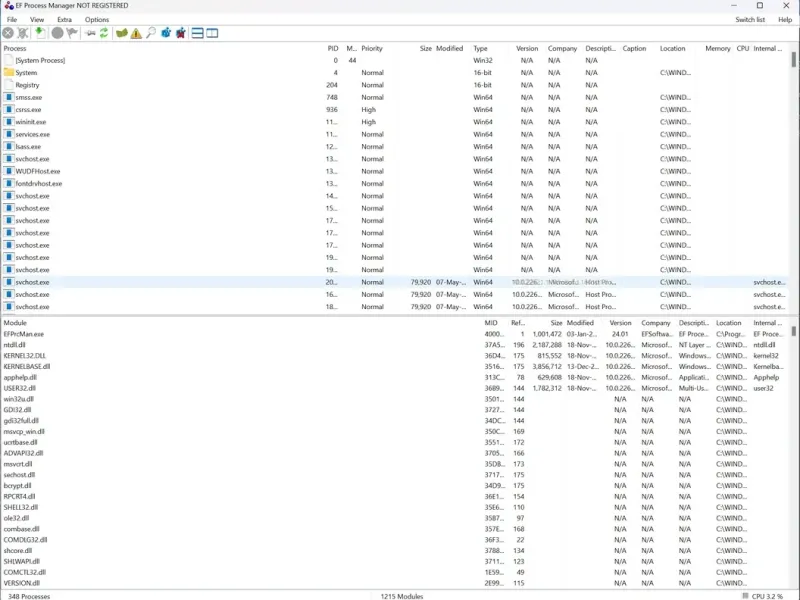Sort processes by Priority column header
Viewport: 800px width, 600px height.
coord(372,48)
